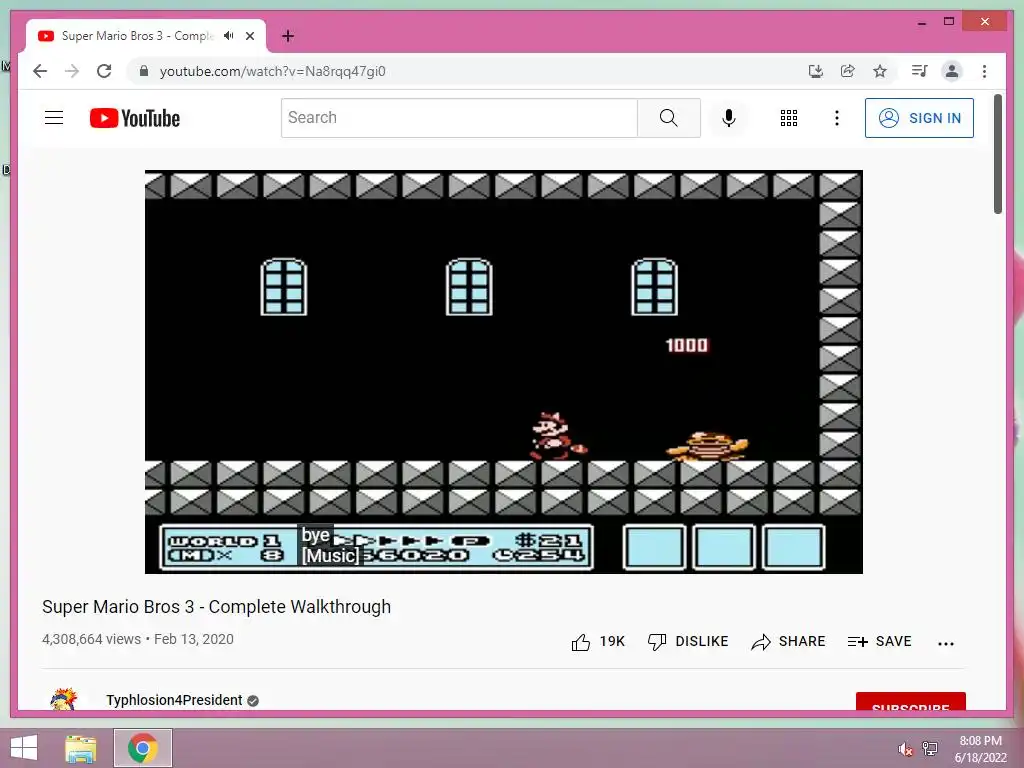
Task: Open the YouTube apps grid
Action: coord(789,118)
